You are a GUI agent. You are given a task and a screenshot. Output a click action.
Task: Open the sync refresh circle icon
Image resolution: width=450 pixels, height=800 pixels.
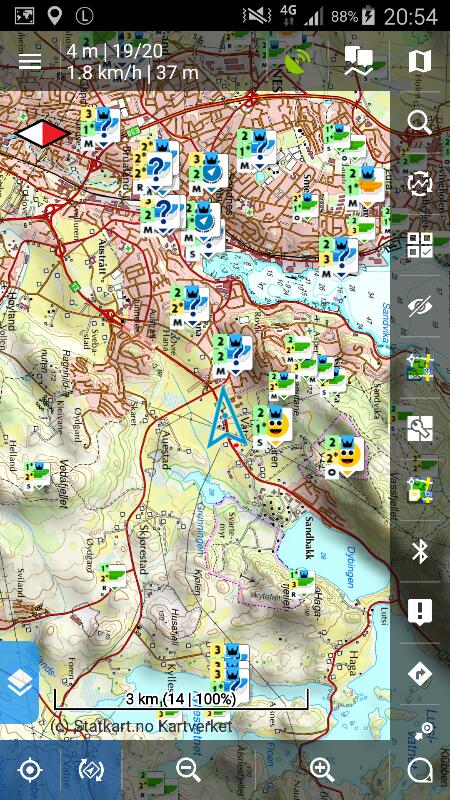420,184
